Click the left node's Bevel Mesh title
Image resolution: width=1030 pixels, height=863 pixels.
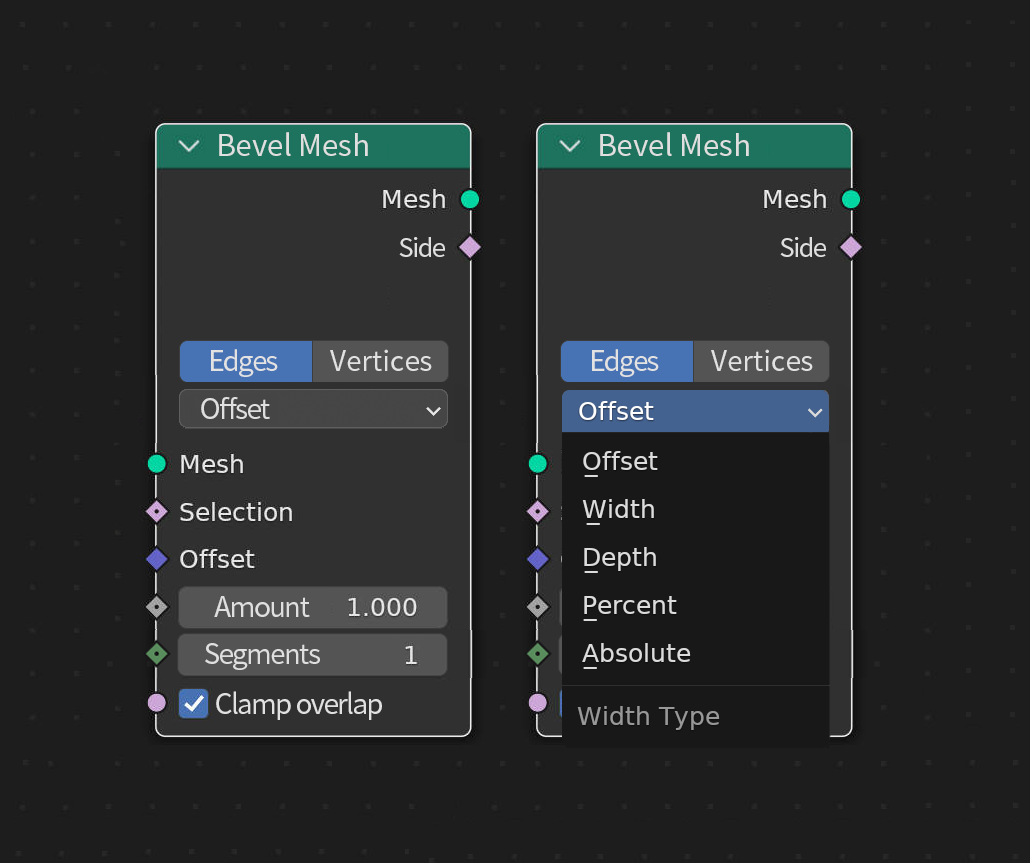coord(293,146)
